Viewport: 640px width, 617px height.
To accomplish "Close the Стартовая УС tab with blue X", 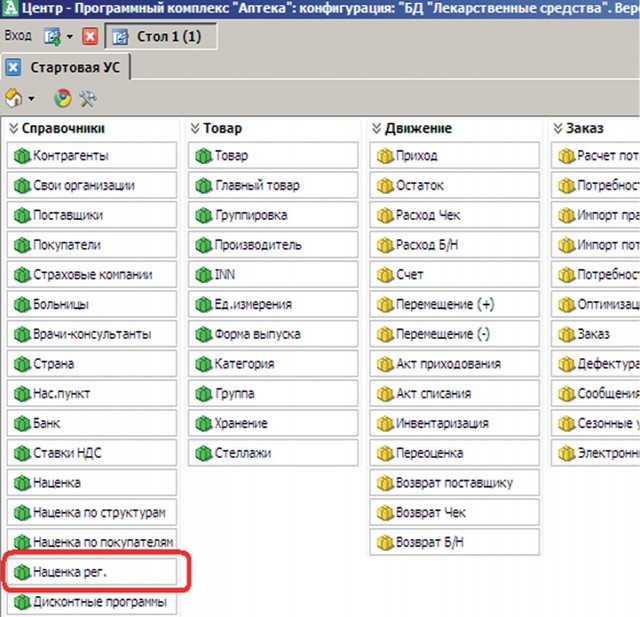I will click(13, 68).
